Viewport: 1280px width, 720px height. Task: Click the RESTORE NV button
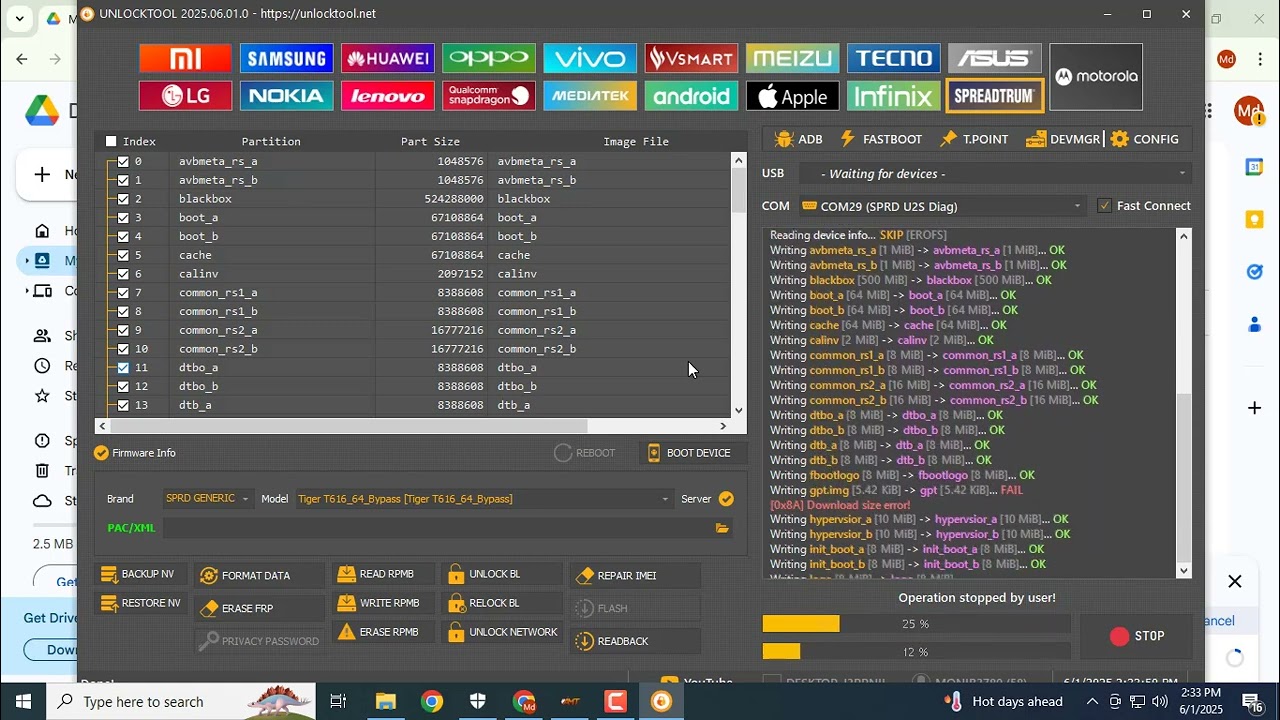pos(142,604)
